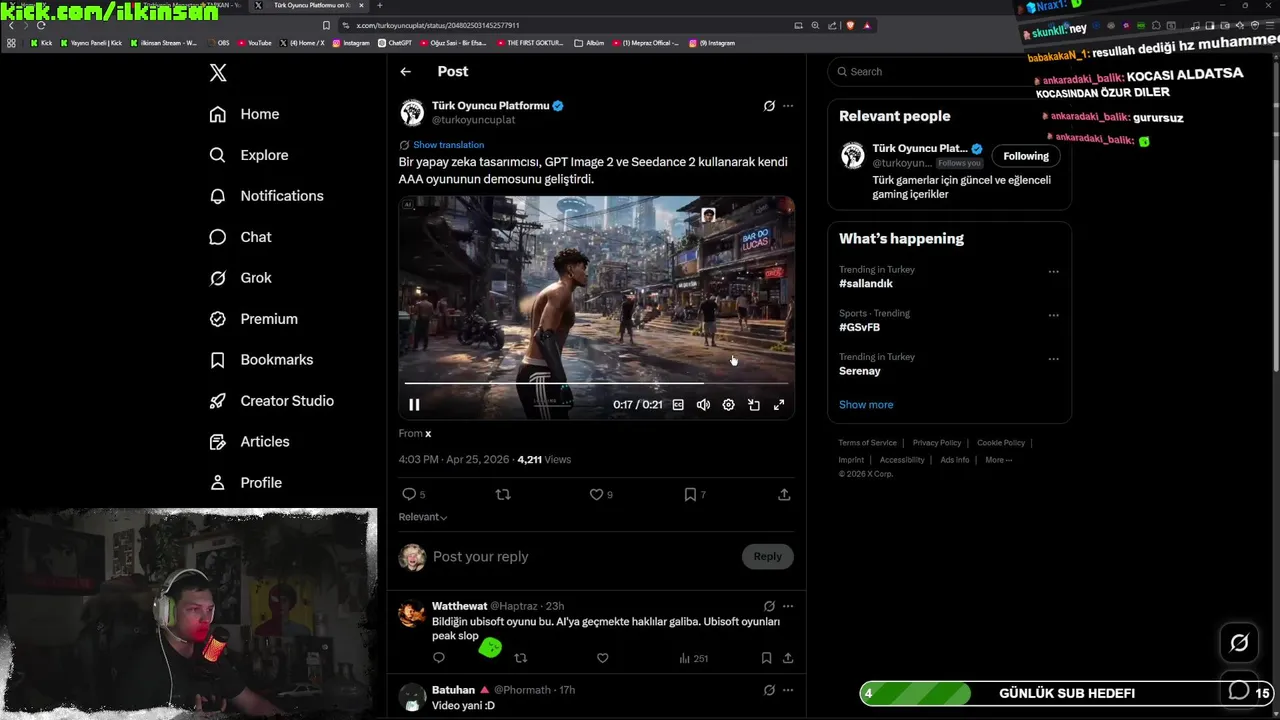Bookmark the main post with 7 bookmarks

coord(694,495)
